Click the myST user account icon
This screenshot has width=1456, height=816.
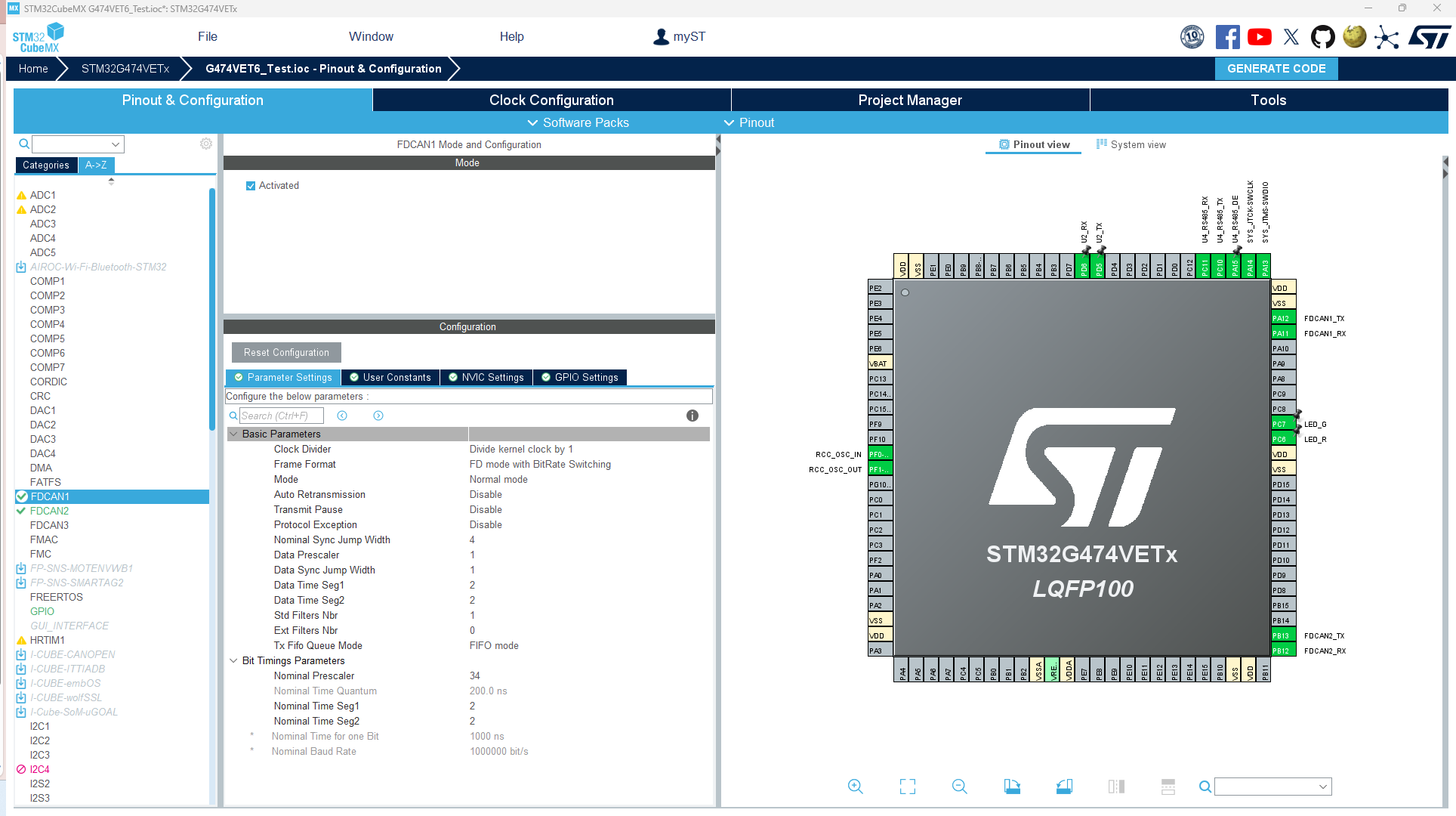click(661, 37)
